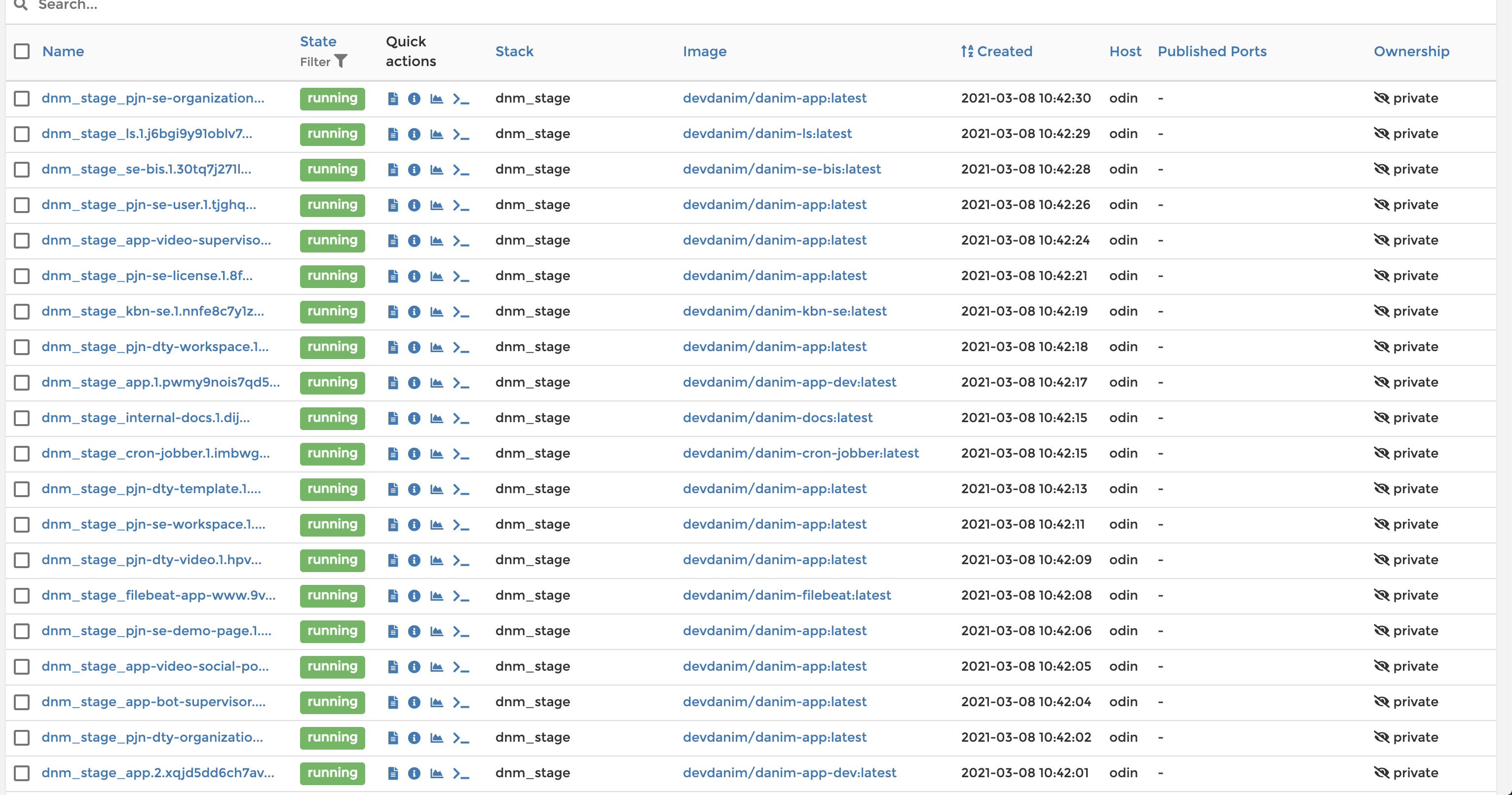Check the select-all checkbox in header

(x=21, y=52)
